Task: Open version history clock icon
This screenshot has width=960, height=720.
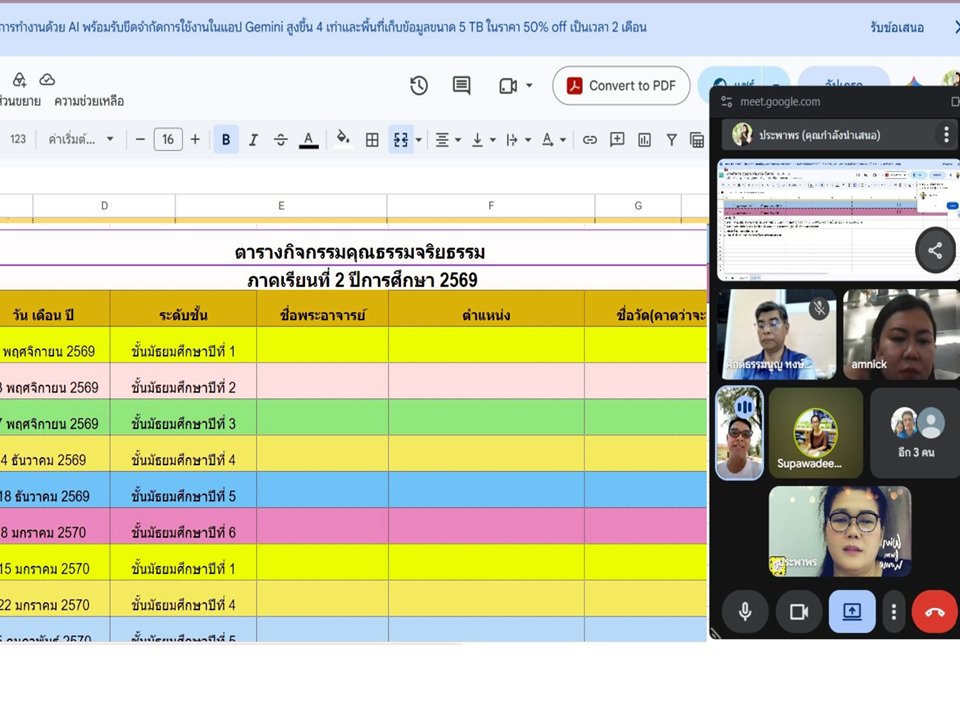Action: 419,86
